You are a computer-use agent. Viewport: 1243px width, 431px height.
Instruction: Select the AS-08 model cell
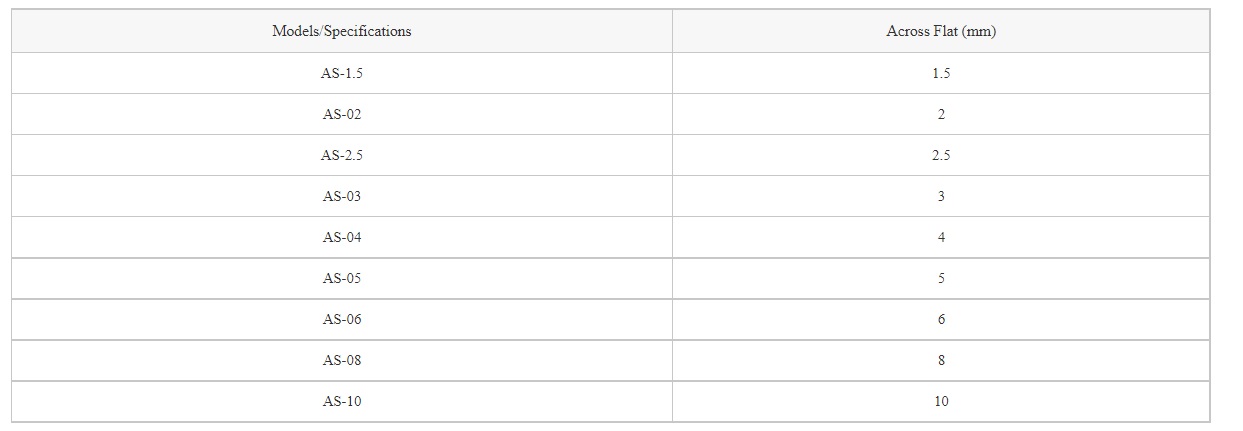point(342,360)
